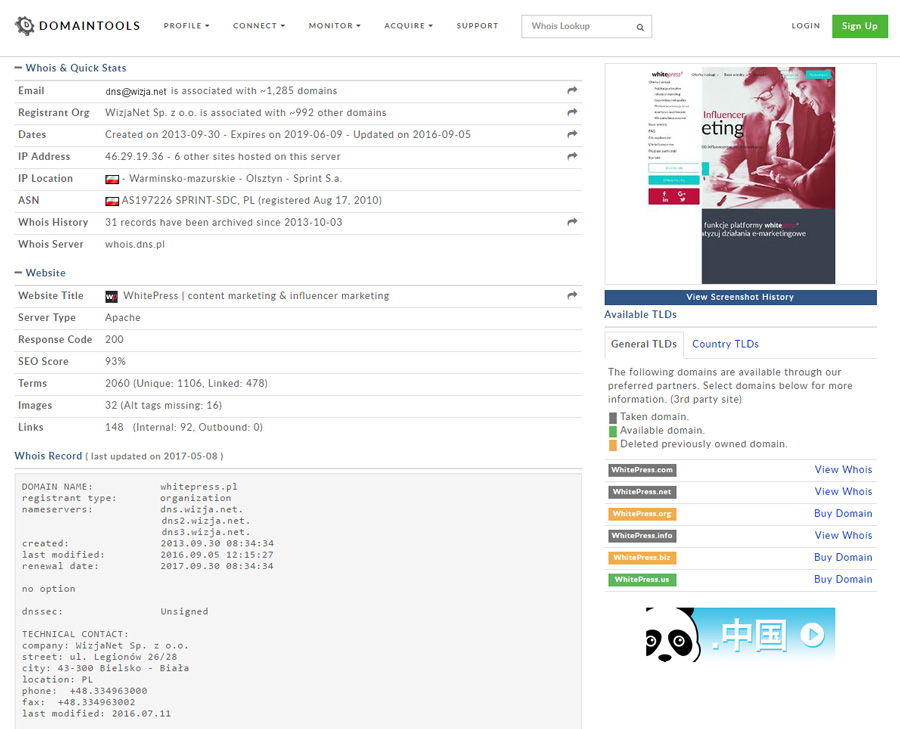
Task: Open the Profile dropdown menu
Action: [x=186, y=26]
